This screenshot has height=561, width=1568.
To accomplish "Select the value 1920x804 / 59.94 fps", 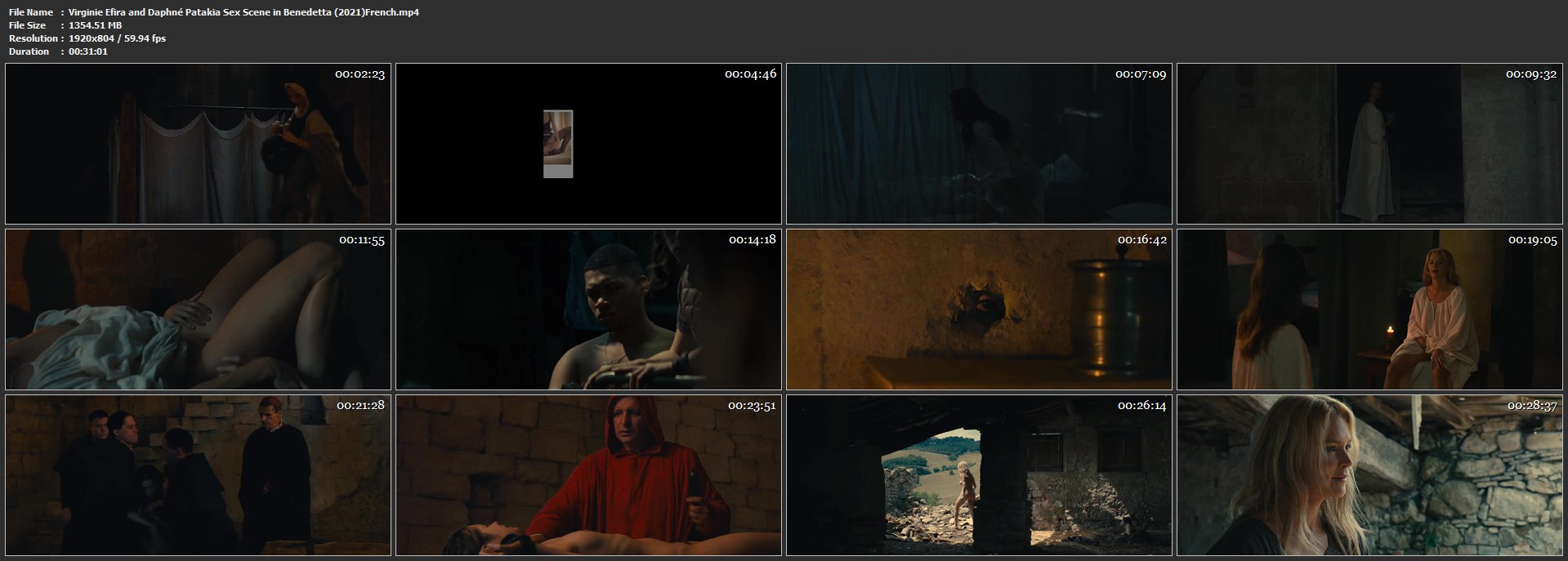I will (x=118, y=38).
